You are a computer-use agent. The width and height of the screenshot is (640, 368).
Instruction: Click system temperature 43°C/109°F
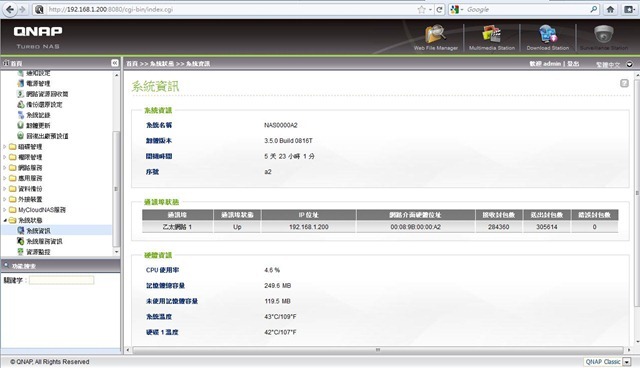point(280,317)
